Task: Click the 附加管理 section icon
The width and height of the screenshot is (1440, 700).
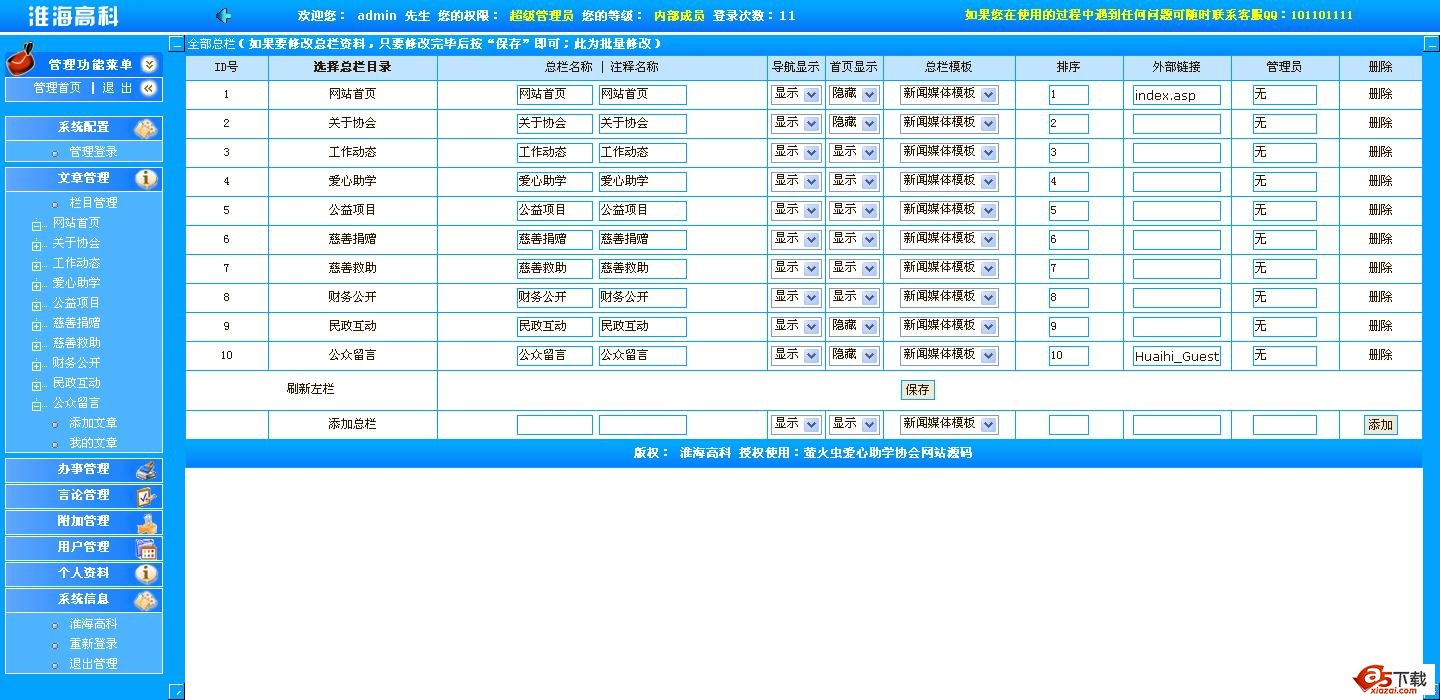Action: click(x=146, y=522)
